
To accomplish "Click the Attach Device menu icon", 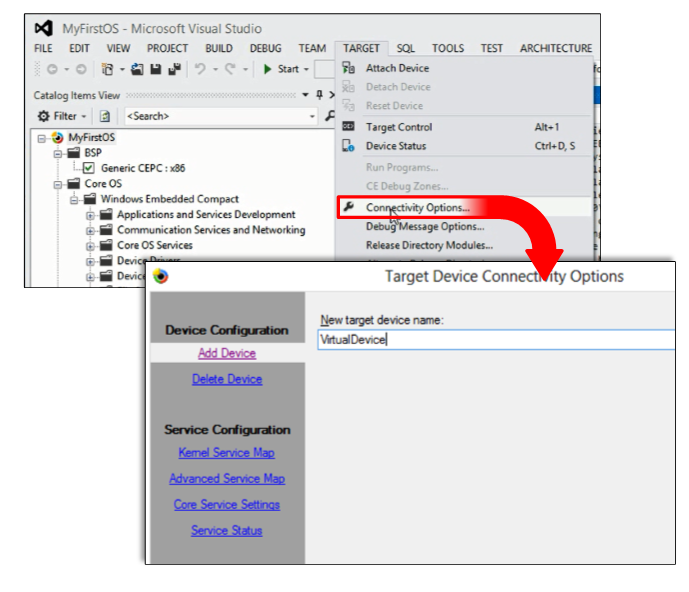I will (x=348, y=68).
